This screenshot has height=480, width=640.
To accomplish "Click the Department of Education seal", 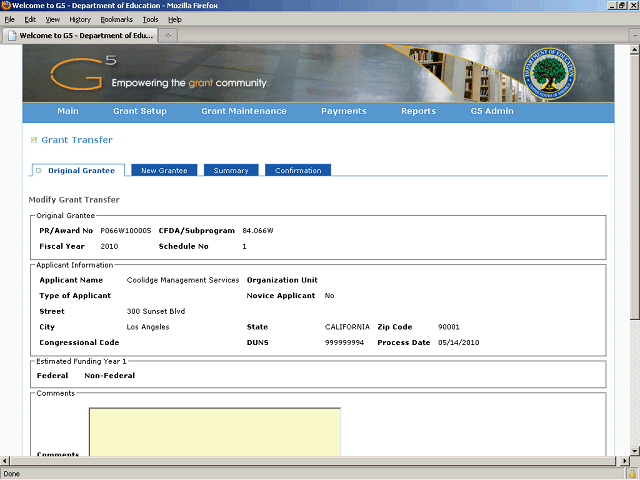I will [549, 73].
